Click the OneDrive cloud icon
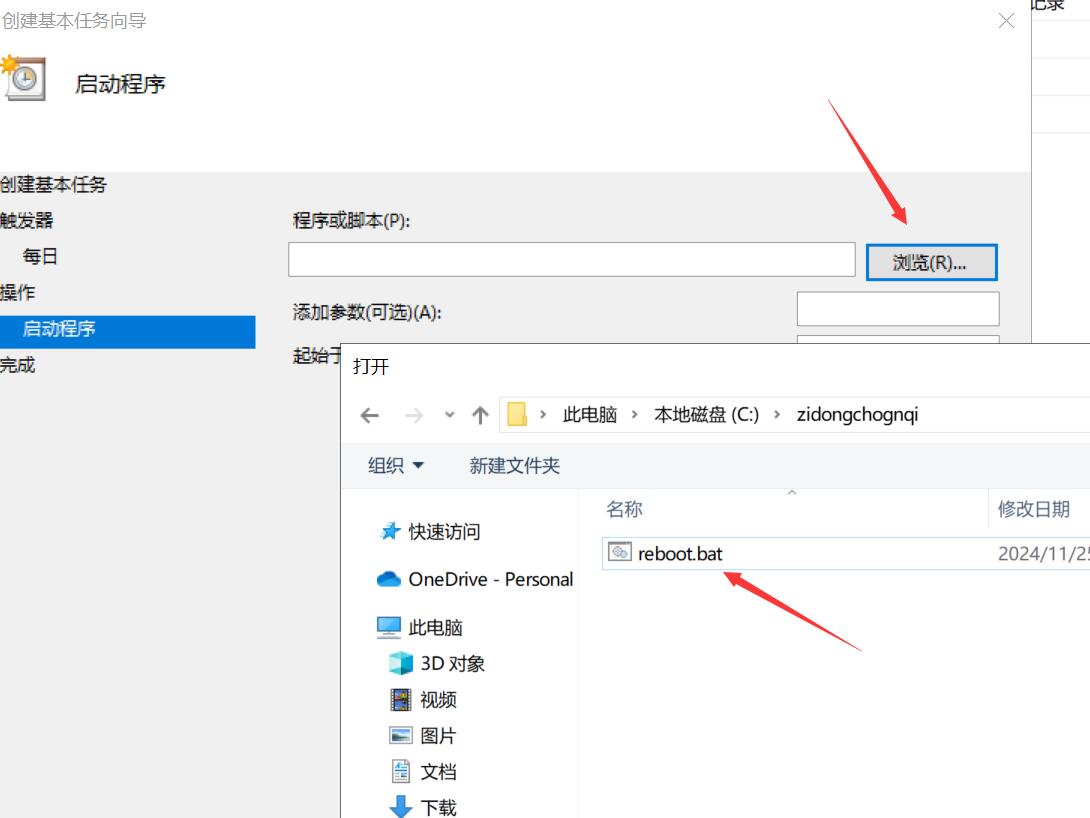 click(389, 579)
